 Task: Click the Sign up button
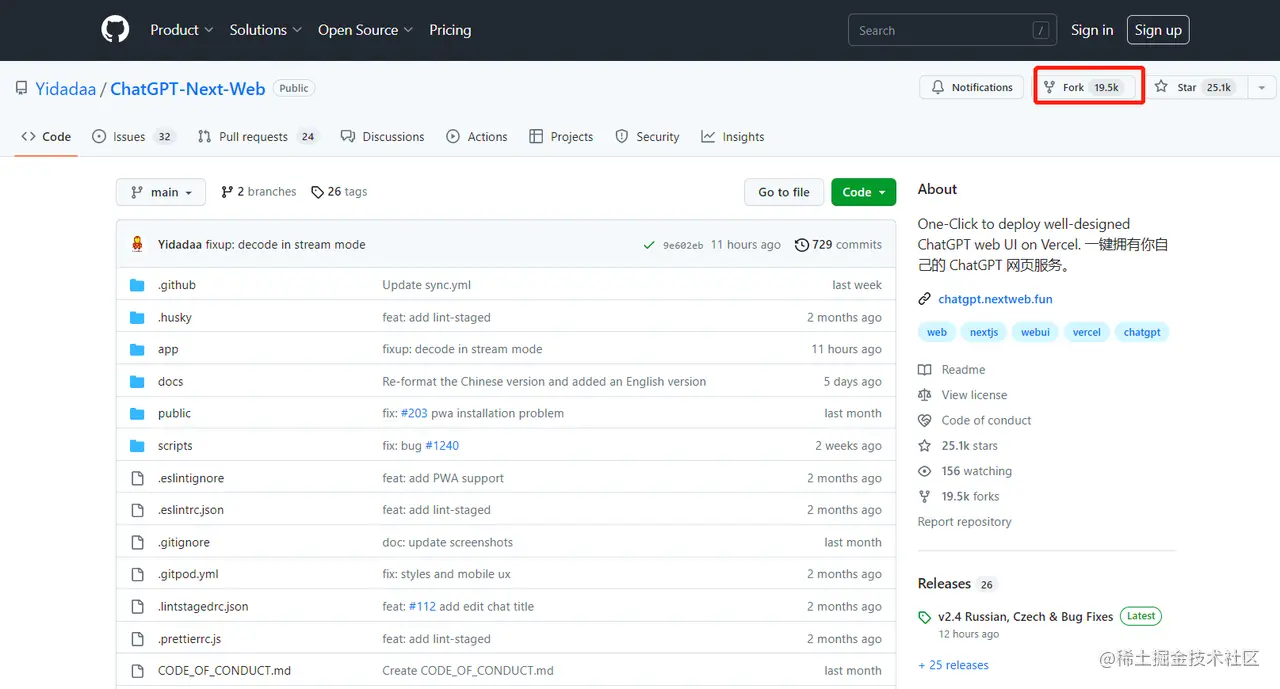(1158, 30)
